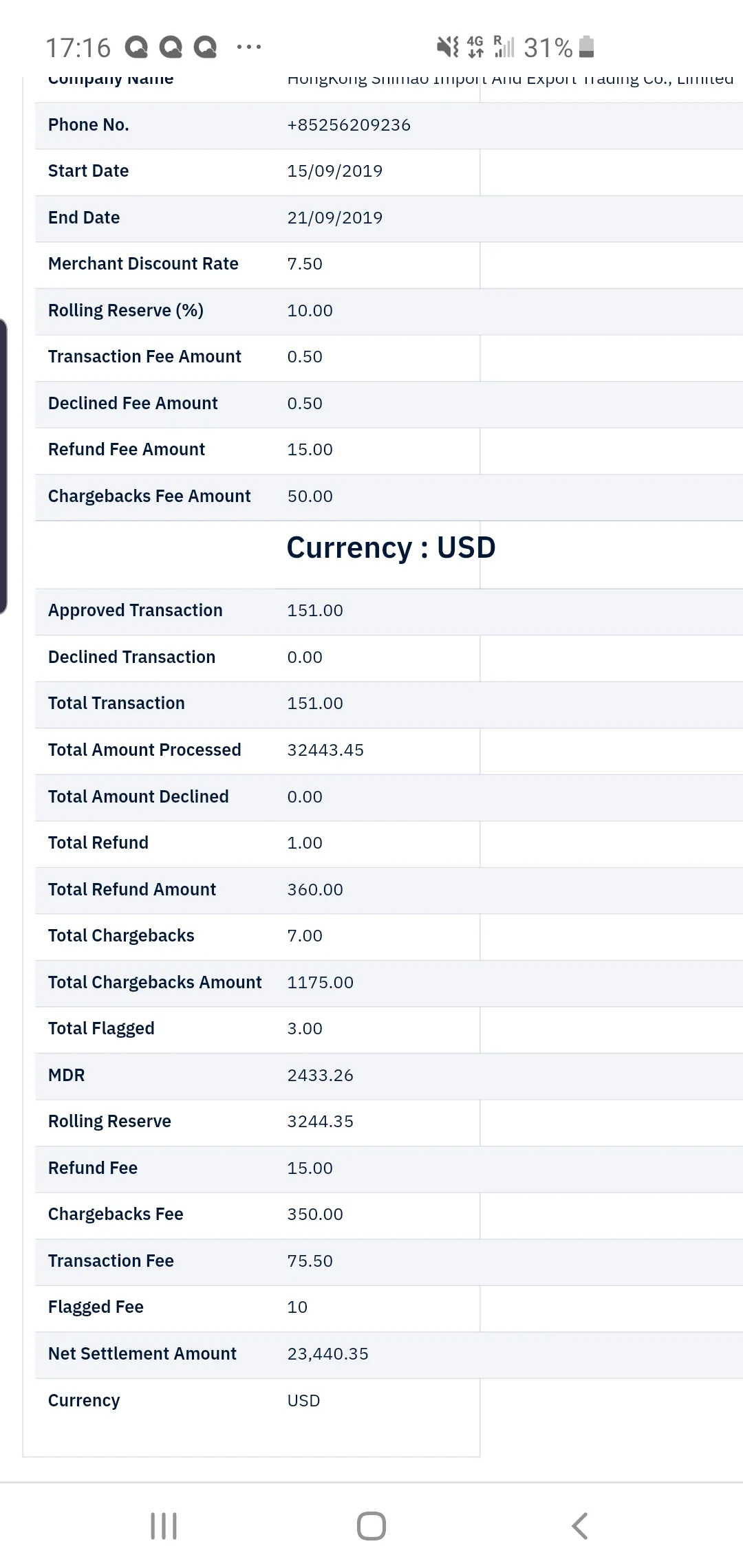Tap the dark edge panel handle
Image resolution: width=743 pixels, height=1568 pixels.
(x=3, y=466)
